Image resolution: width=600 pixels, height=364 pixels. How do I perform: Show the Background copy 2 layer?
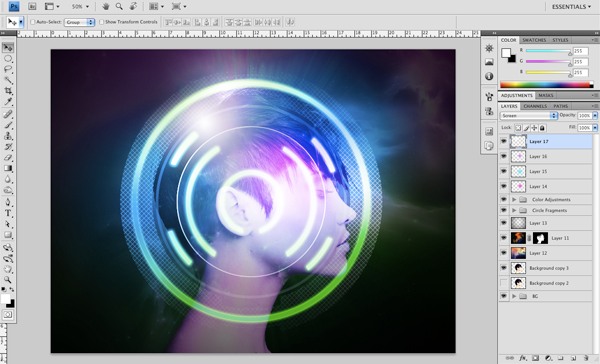504,283
